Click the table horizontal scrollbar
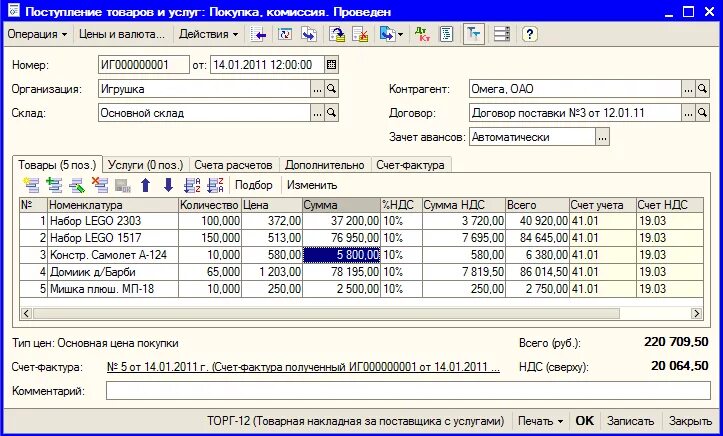The image size is (723, 436). [x=326, y=313]
